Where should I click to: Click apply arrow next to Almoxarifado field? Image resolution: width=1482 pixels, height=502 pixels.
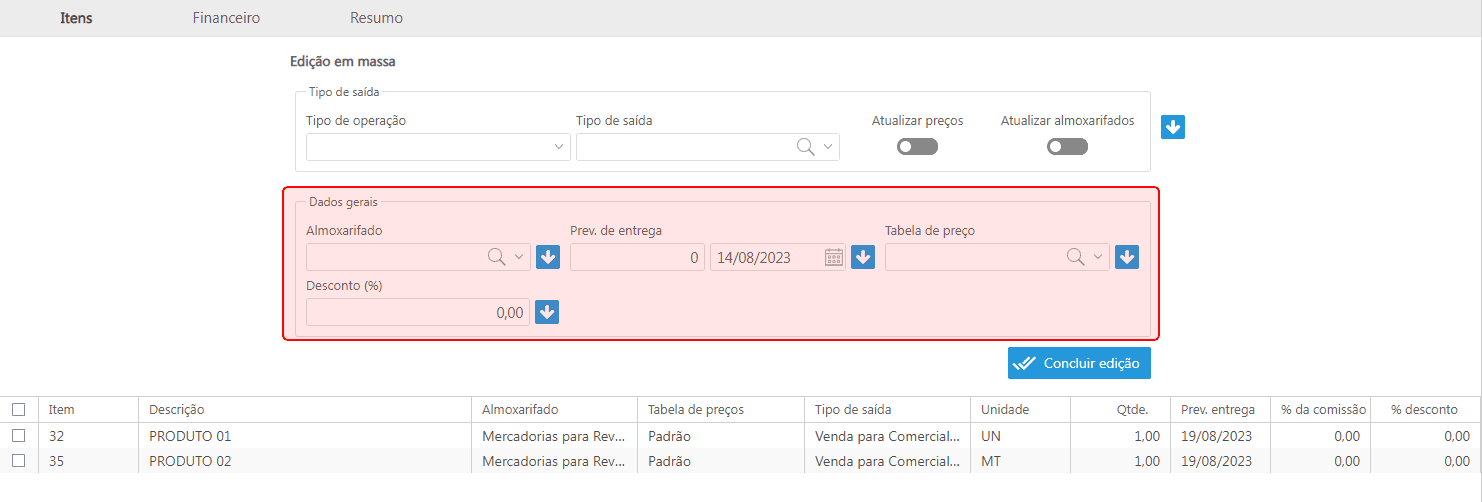tap(547, 257)
